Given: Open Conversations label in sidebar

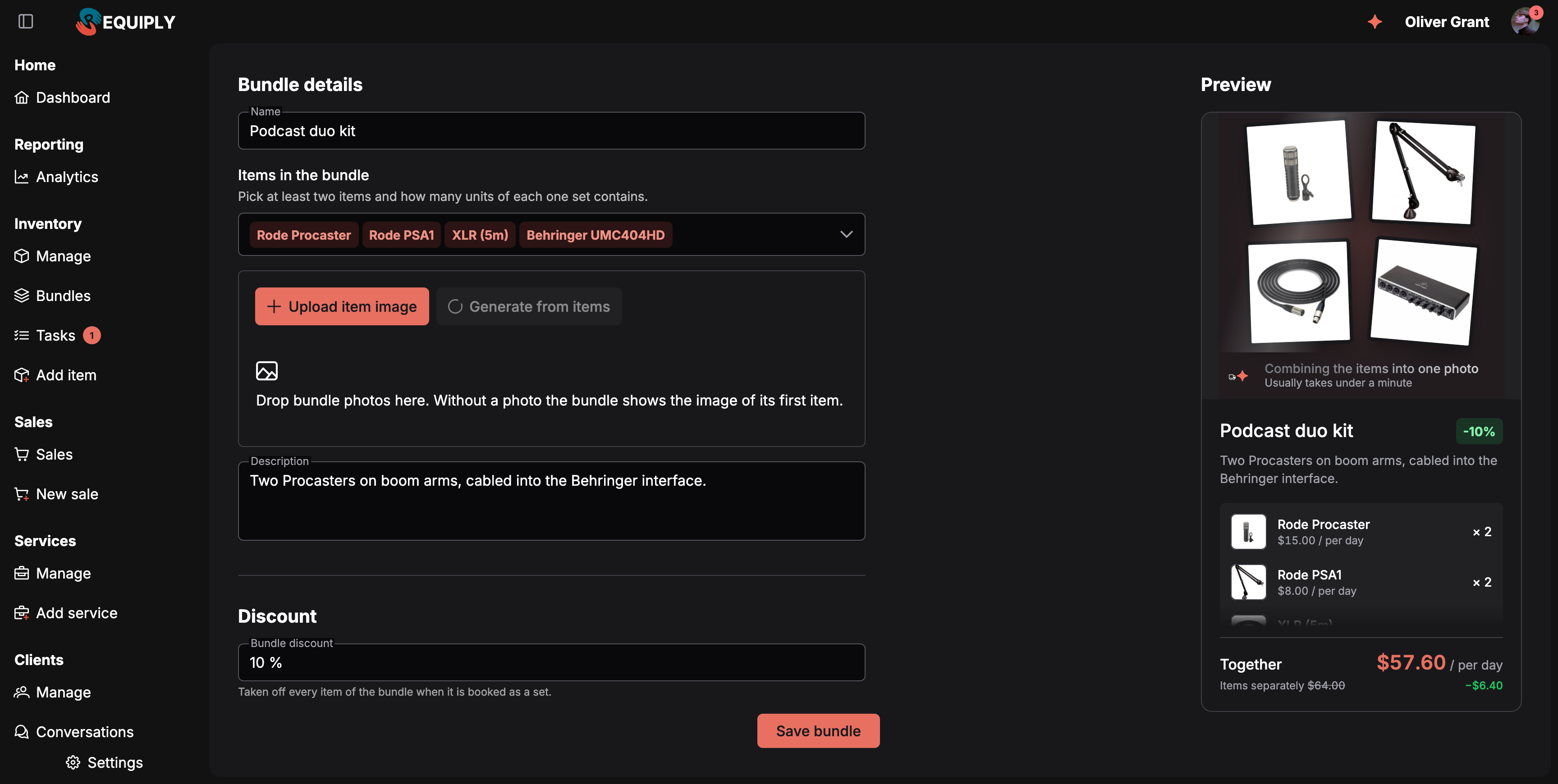Looking at the screenshot, I should click(85, 732).
